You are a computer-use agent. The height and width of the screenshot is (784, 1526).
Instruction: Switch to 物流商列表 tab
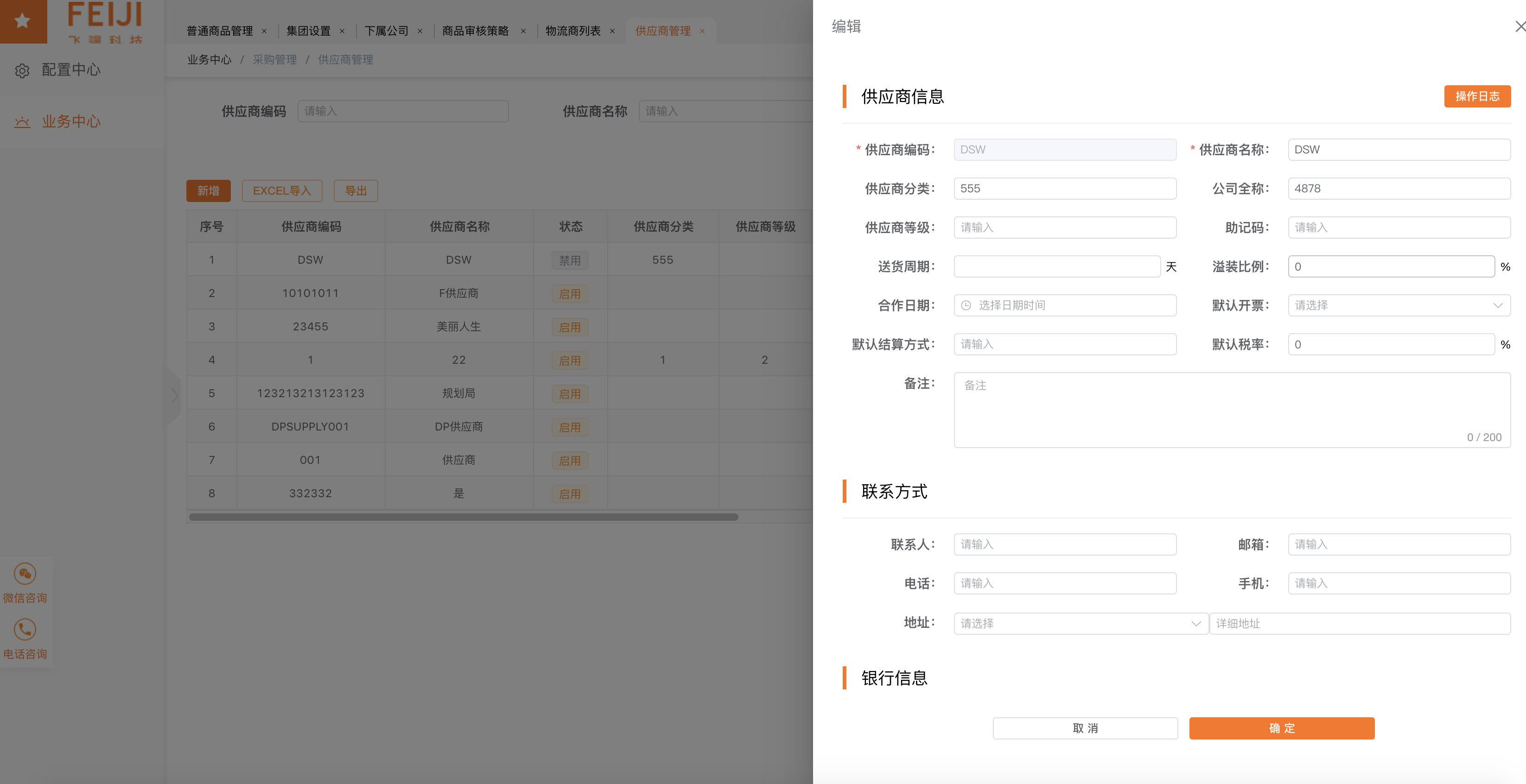tap(573, 31)
